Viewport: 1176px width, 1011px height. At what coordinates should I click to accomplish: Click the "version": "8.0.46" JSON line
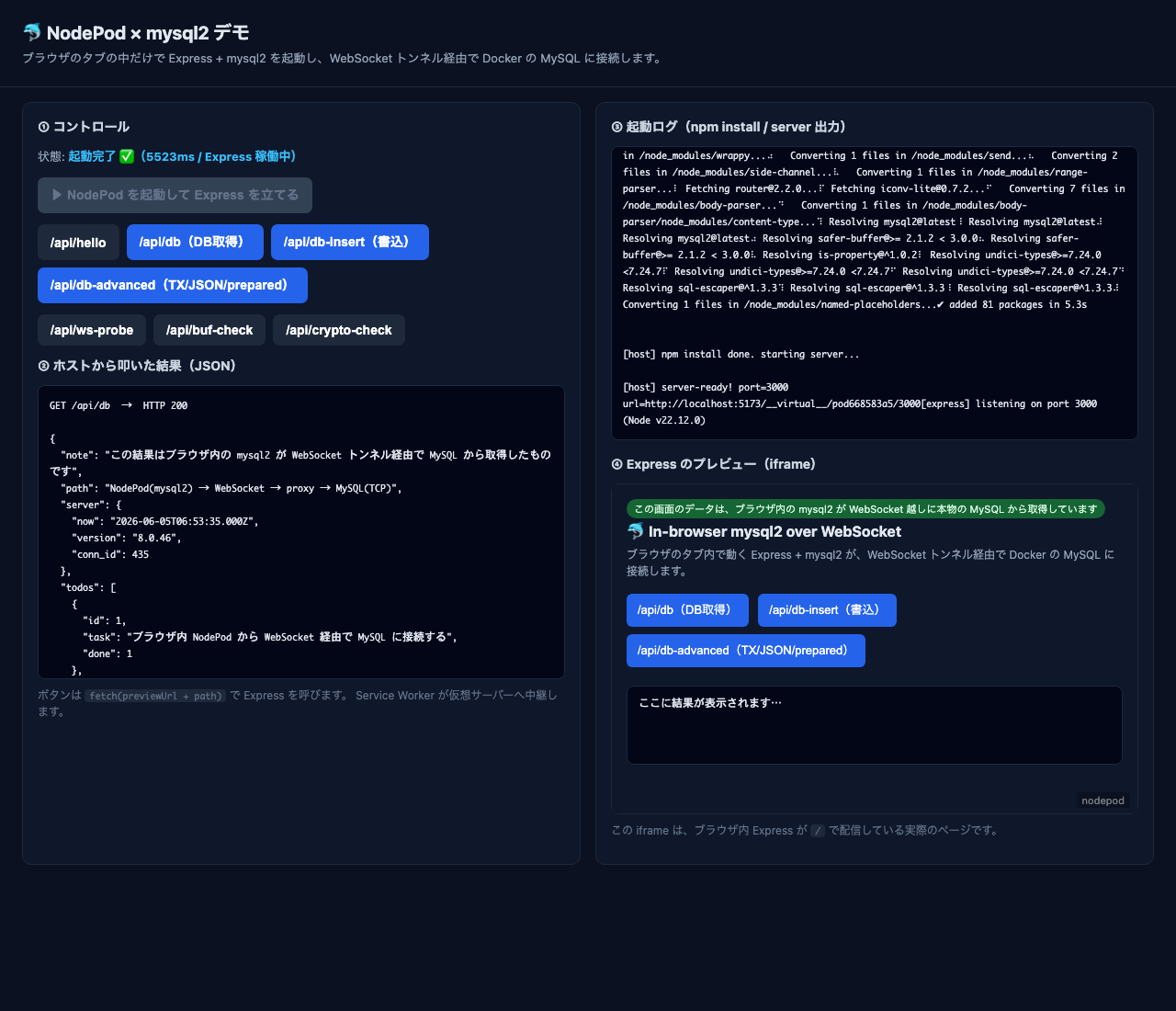(x=127, y=538)
